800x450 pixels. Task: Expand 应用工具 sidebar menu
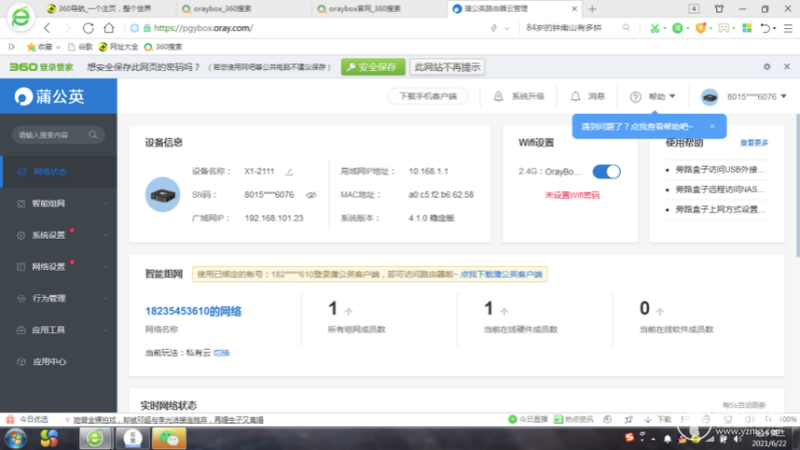point(58,330)
